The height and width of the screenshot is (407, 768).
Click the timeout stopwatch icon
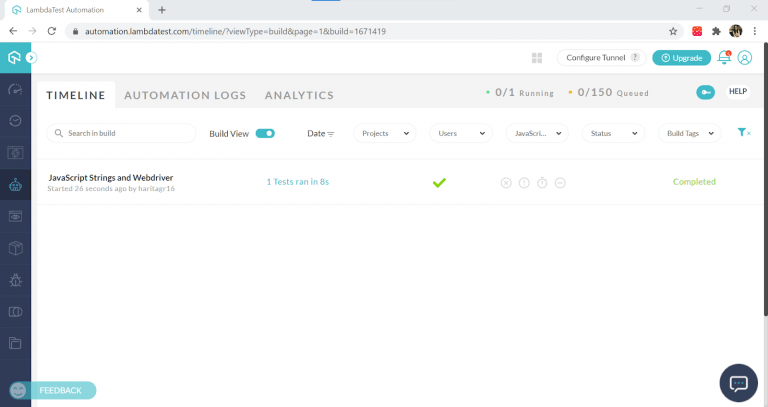point(542,183)
